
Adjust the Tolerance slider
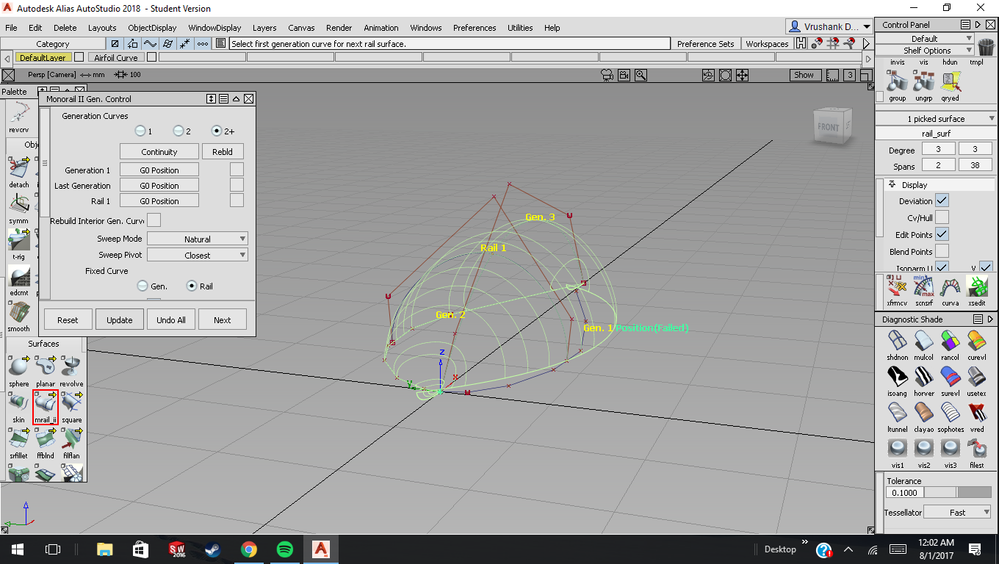tap(958, 493)
